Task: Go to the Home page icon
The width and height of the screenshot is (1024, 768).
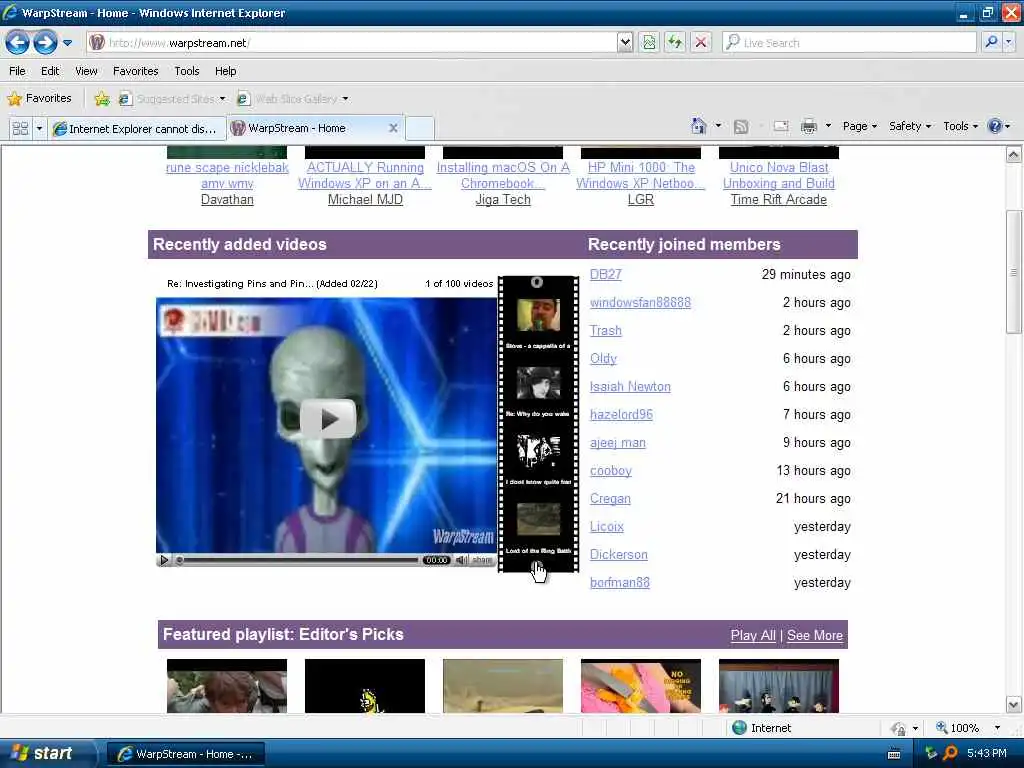Action: (x=699, y=126)
